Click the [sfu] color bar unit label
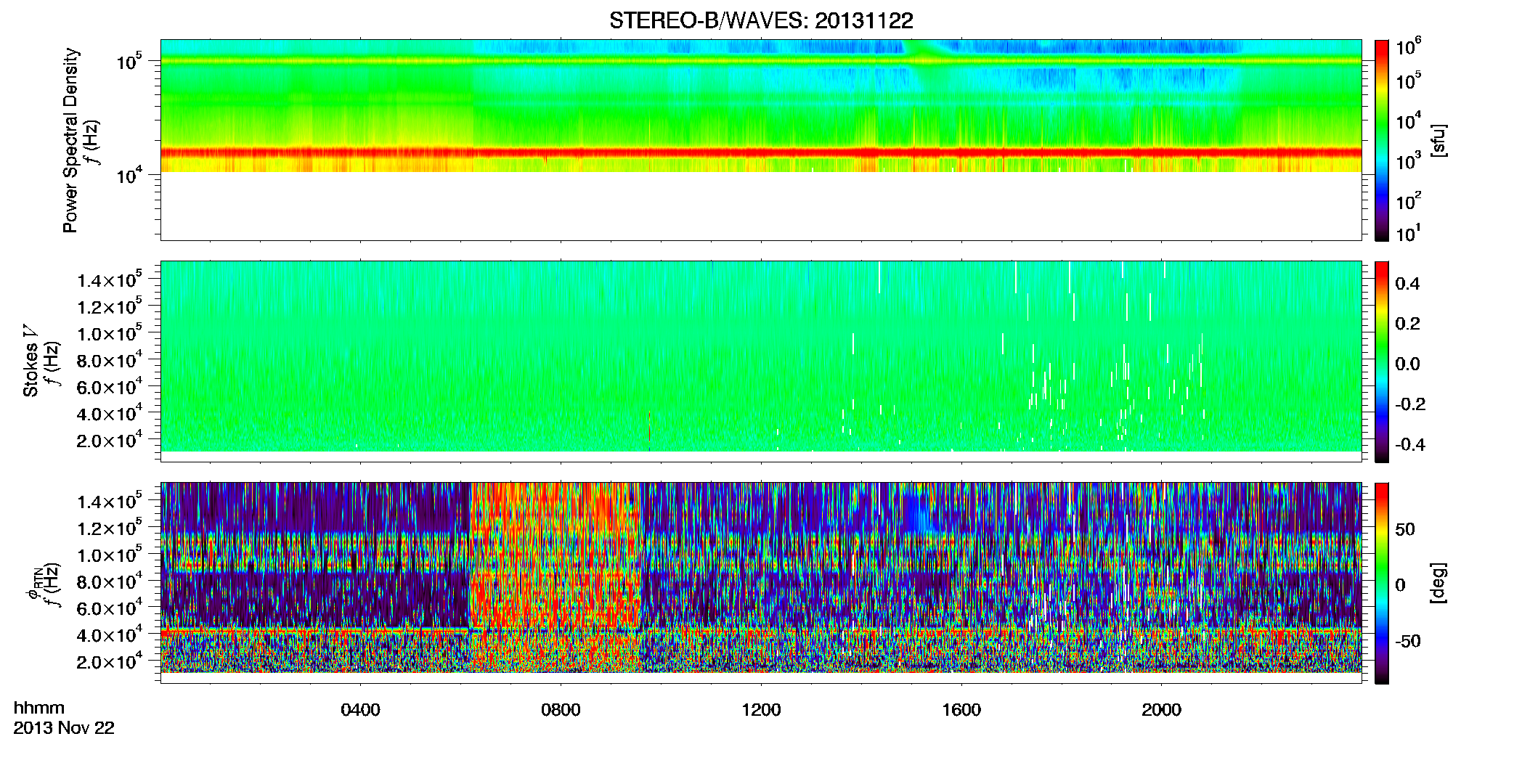 (1438, 140)
